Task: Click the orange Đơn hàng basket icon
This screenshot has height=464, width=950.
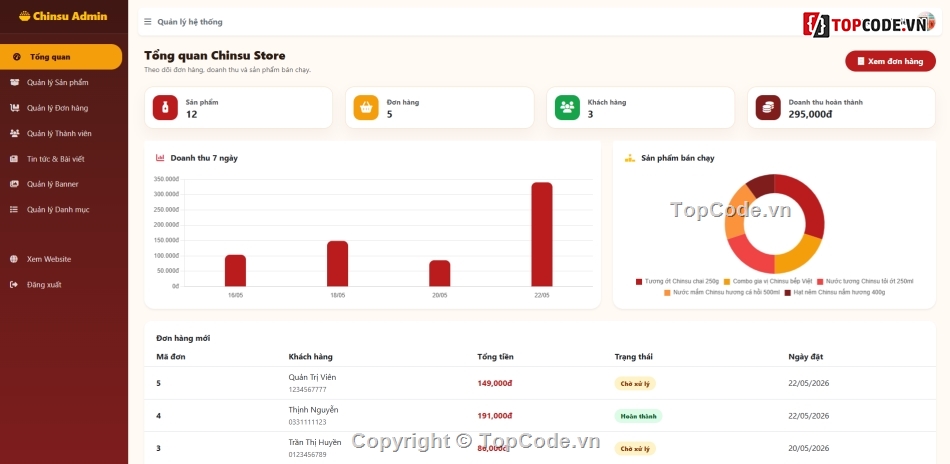Action: tap(366, 107)
